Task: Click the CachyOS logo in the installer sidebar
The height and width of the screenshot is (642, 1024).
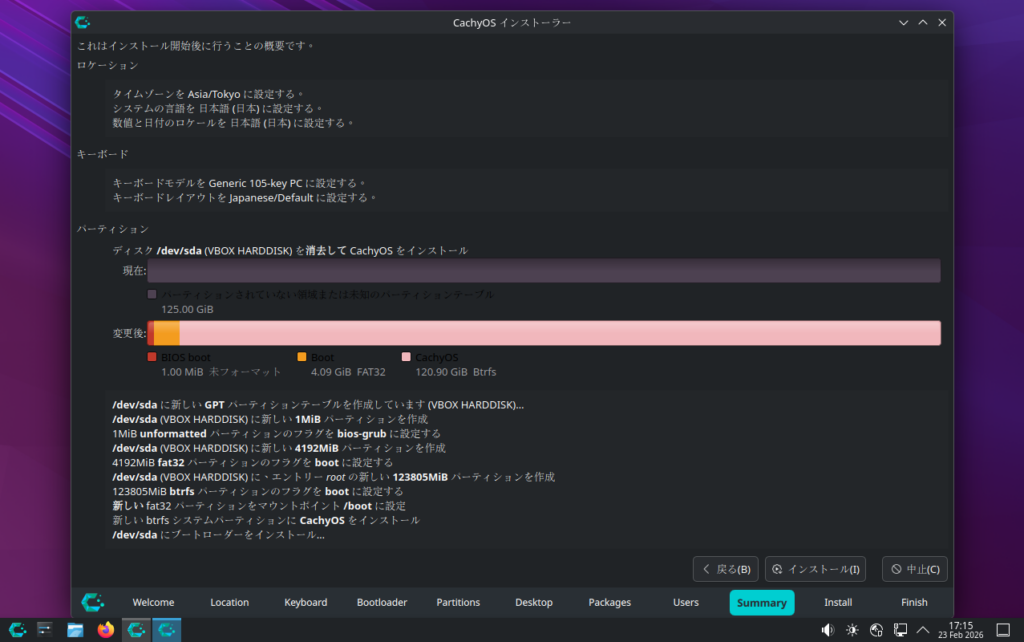Action: pos(92,602)
